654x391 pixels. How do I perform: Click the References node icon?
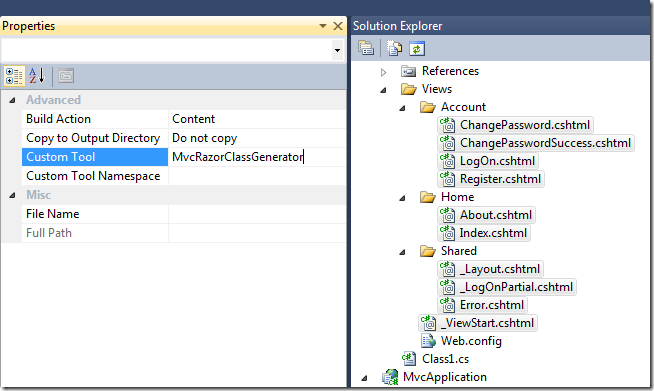[408, 72]
